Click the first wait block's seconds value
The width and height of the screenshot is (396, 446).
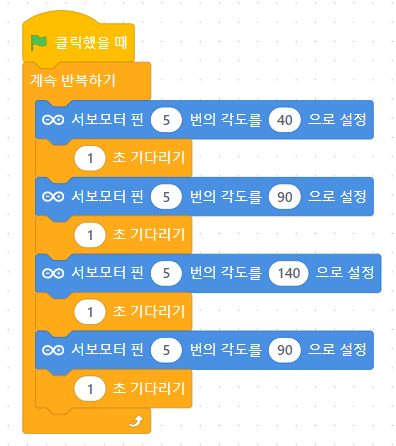(x=90, y=158)
